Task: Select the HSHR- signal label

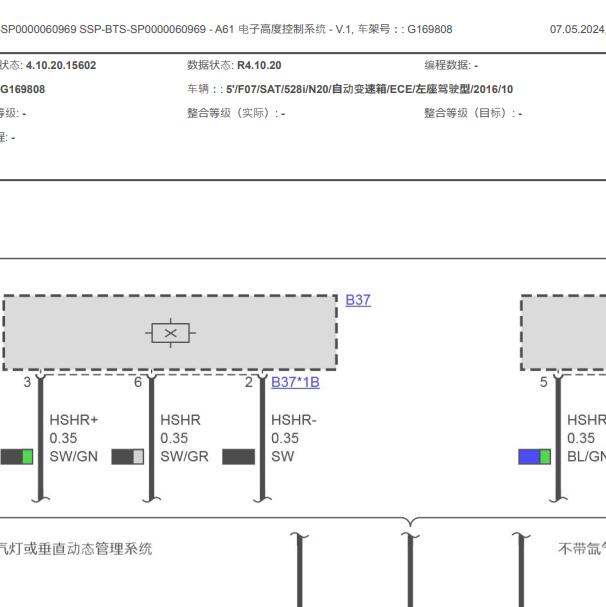Action: (294, 420)
